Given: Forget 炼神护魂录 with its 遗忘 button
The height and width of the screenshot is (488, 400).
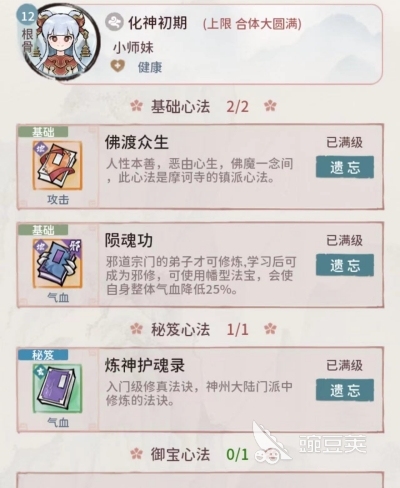Looking at the screenshot, I should (345, 390).
